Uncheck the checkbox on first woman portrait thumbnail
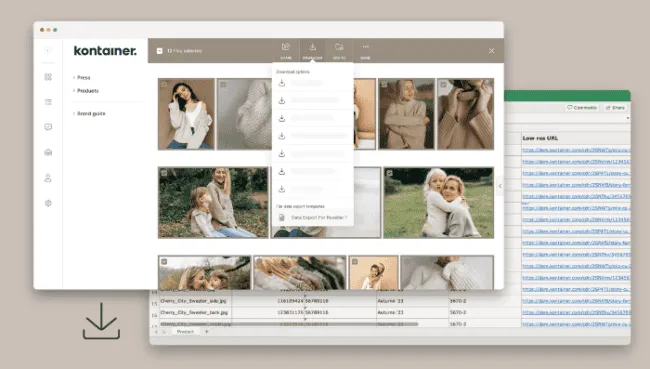 [164, 84]
